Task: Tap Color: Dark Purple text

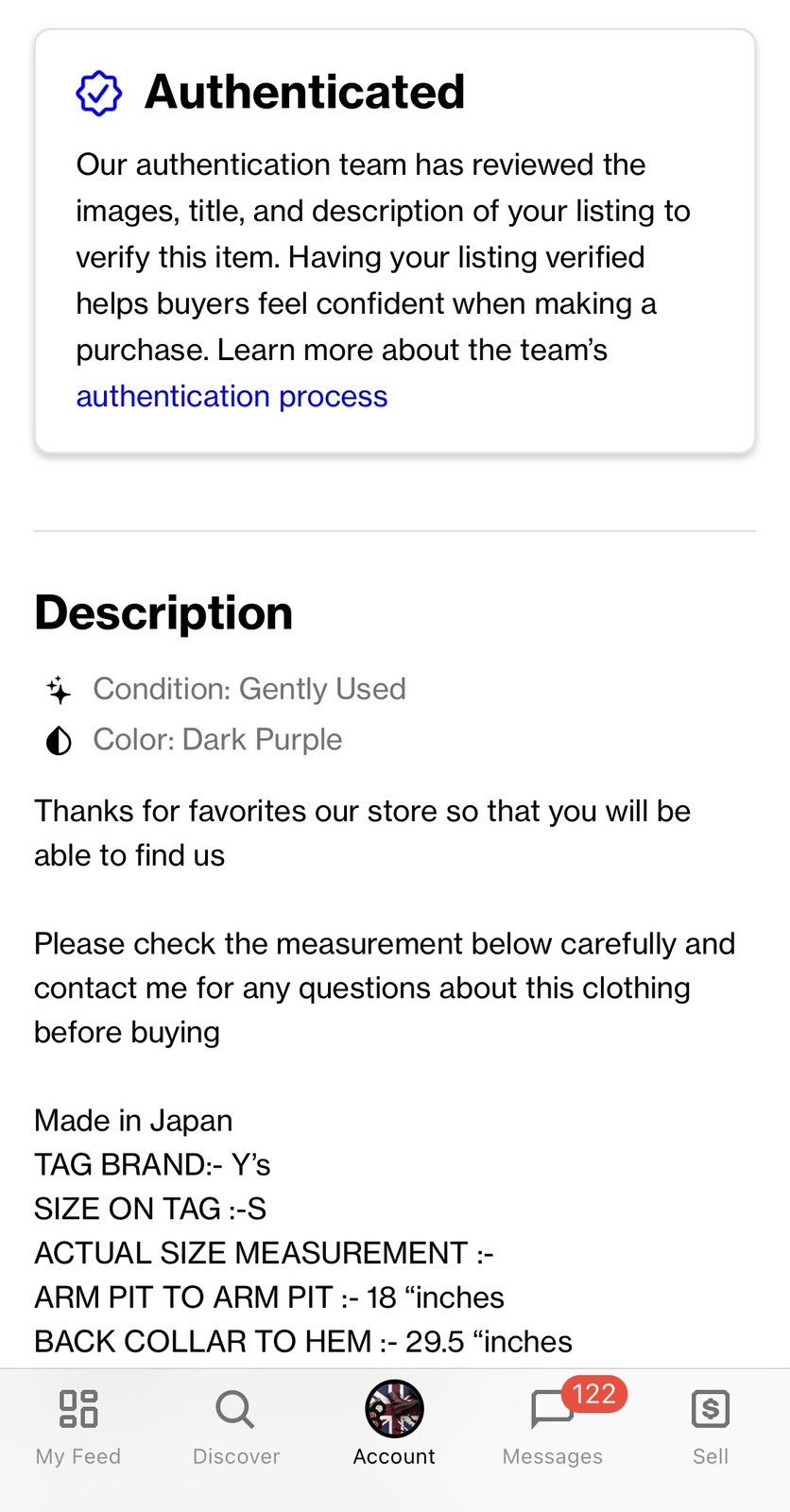Action: click(x=217, y=740)
